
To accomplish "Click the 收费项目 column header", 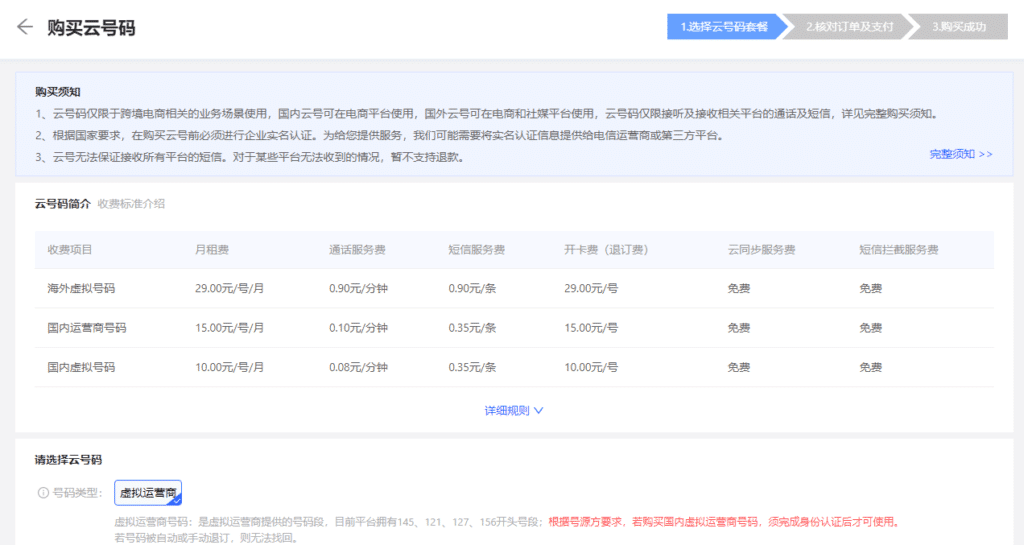I will click(x=70, y=249).
